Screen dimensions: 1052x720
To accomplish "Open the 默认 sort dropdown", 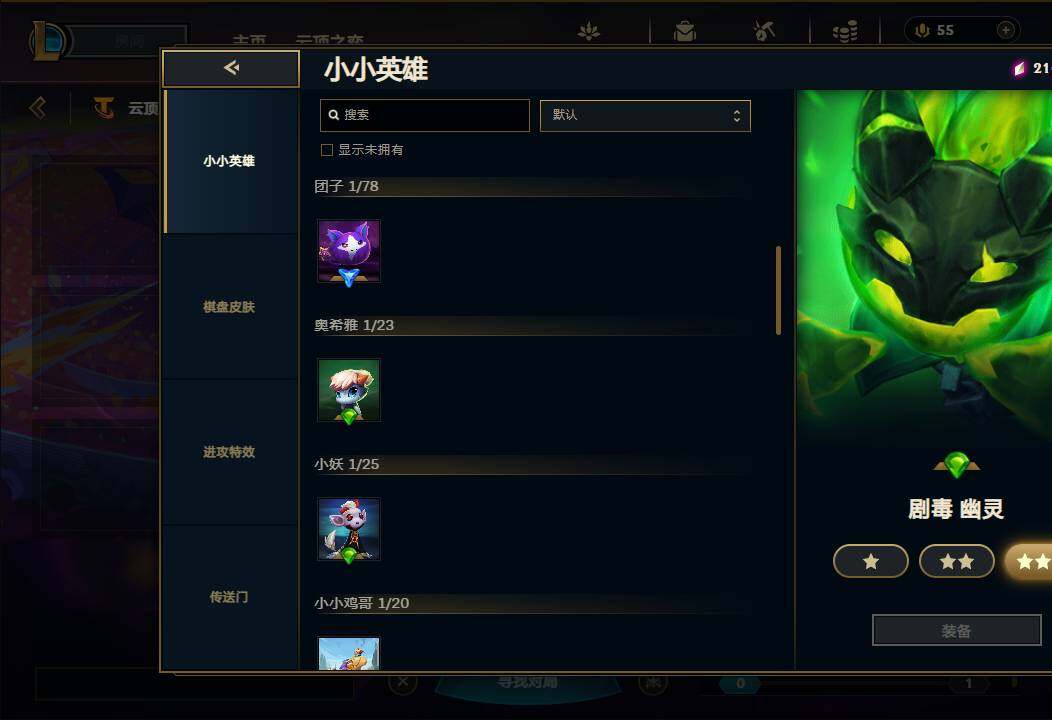I will pos(645,115).
